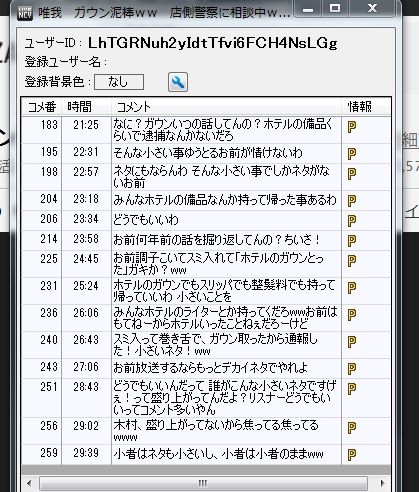Select comment number 259
The width and height of the screenshot is (419, 492).
click(49, 453)
